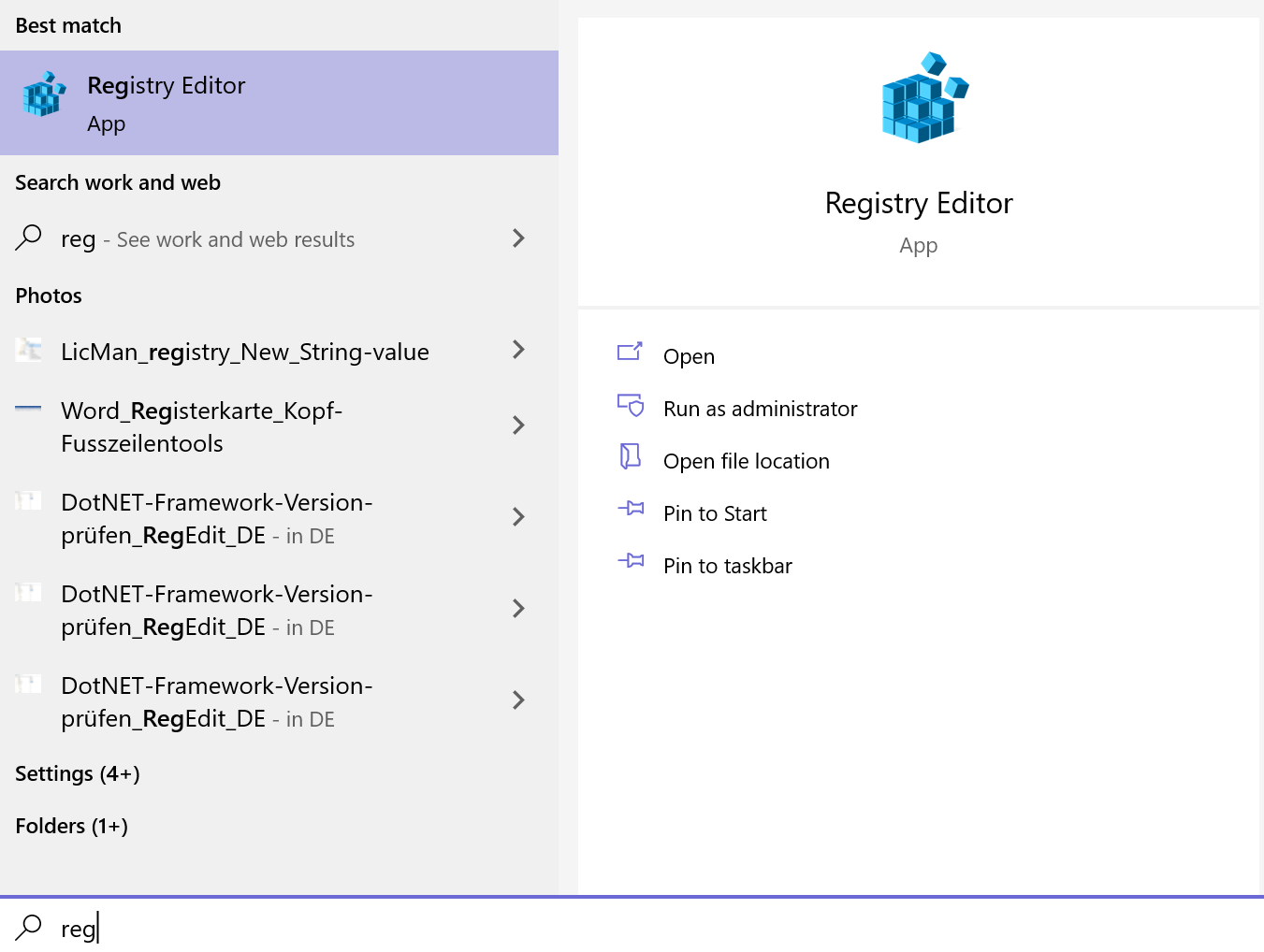Image resolution: width=1264 pixels, height=952 pixels.
Task: Select Open in the actions list
Action: (690, 357)
